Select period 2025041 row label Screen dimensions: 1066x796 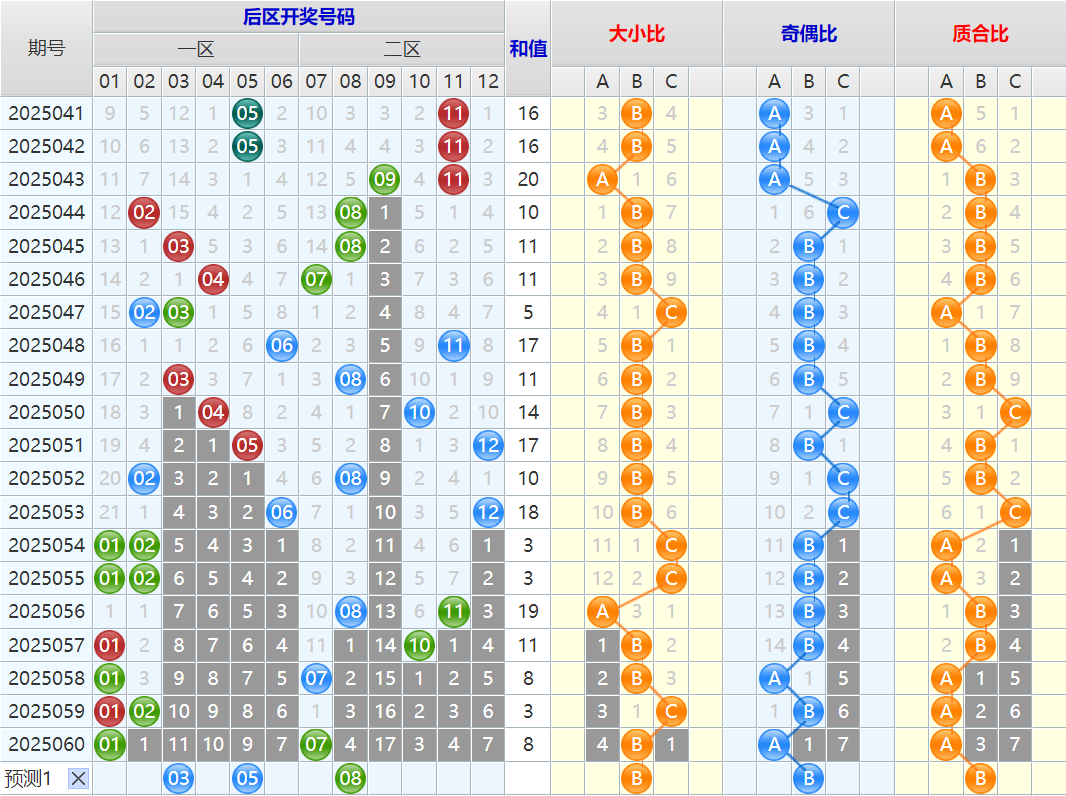pyautogui.click(x=46, y=114)
